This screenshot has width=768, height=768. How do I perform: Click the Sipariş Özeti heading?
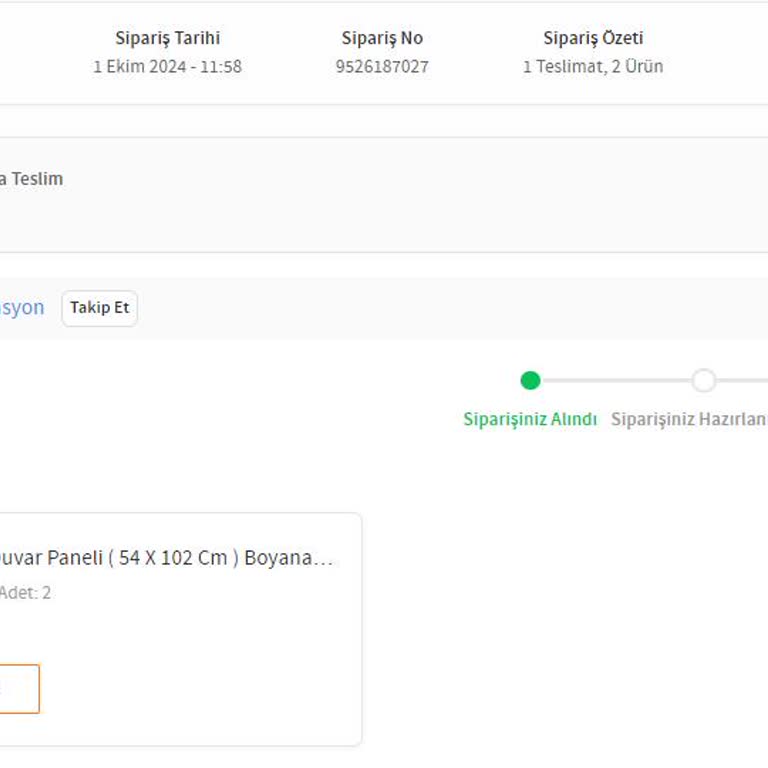593,38
